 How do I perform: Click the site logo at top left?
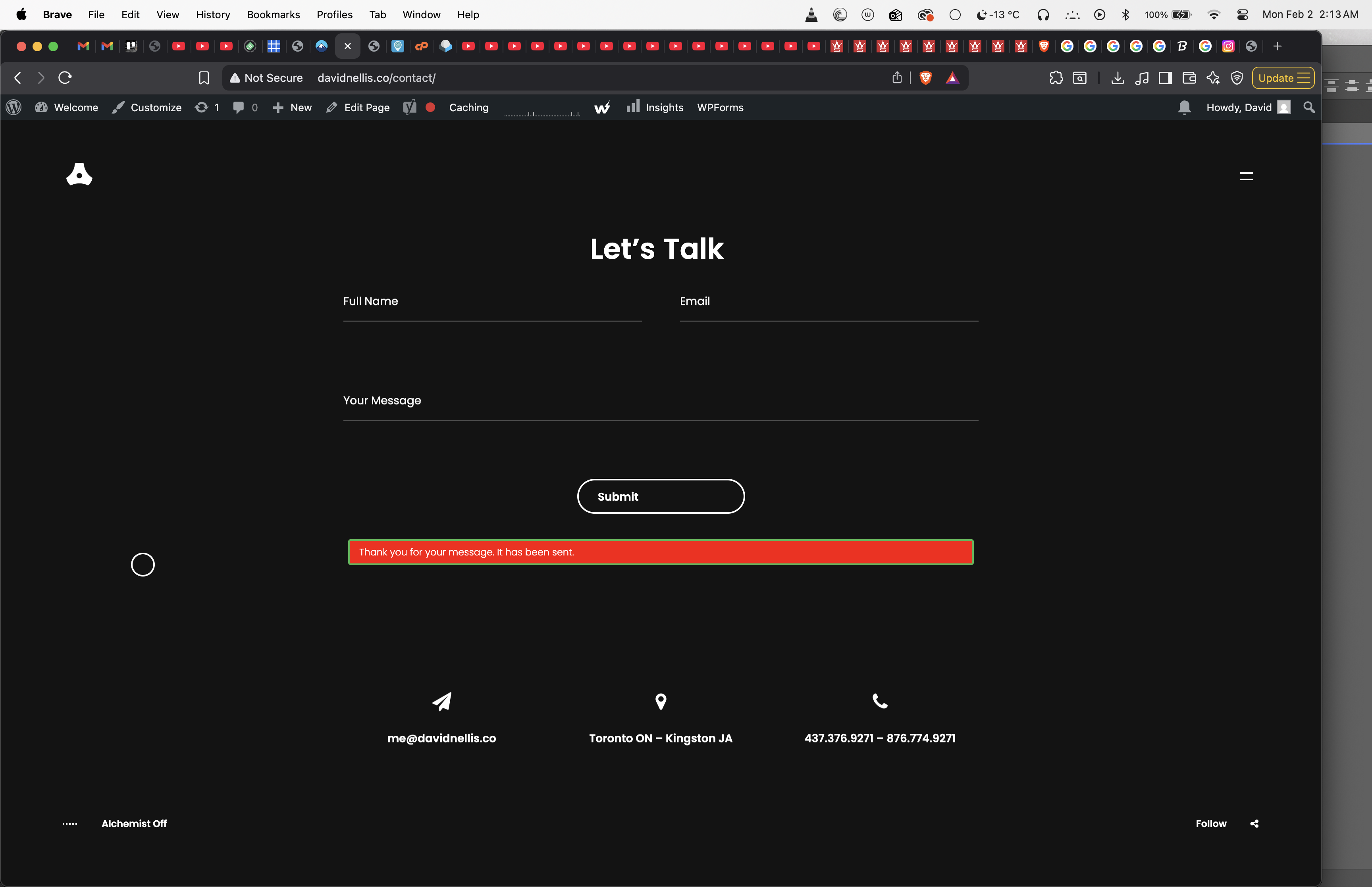(x=79, y=174)
